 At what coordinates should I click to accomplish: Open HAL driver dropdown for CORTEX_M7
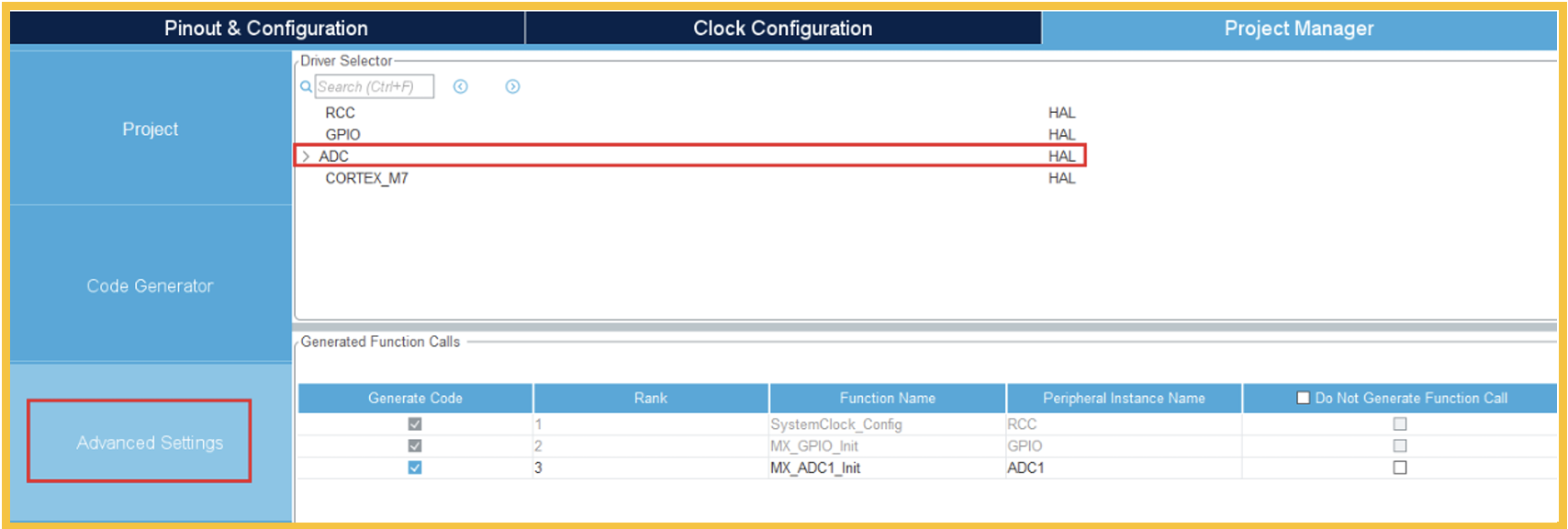(1061, 178)
